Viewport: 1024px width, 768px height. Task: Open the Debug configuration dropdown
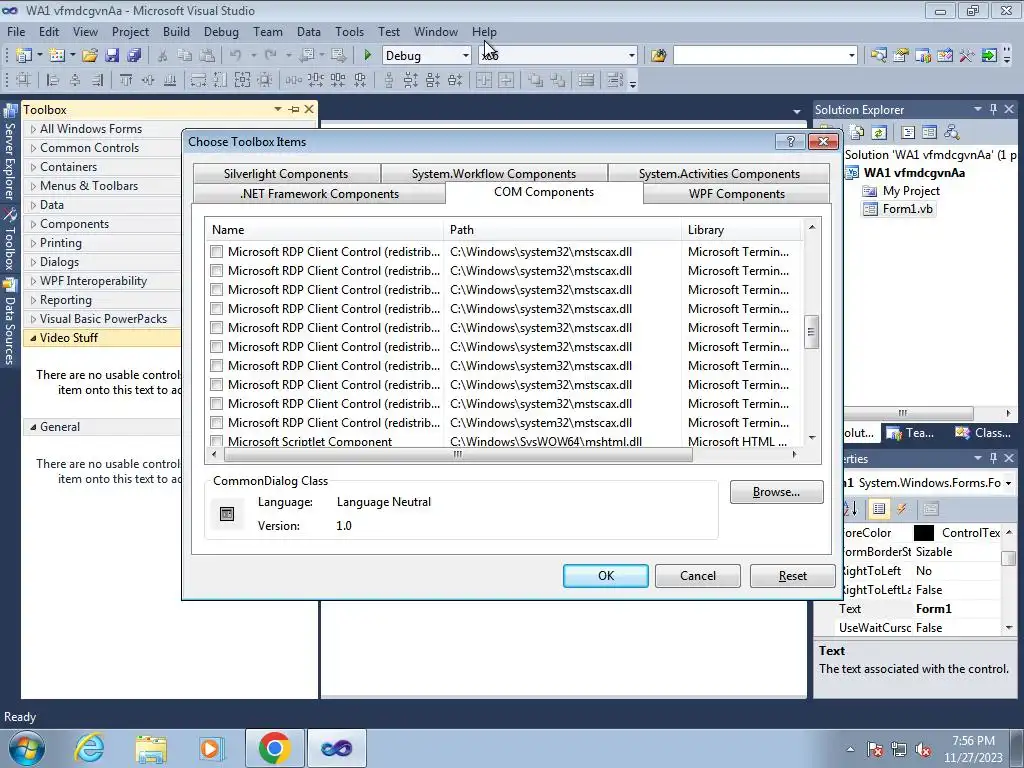[x=465, y=56]
